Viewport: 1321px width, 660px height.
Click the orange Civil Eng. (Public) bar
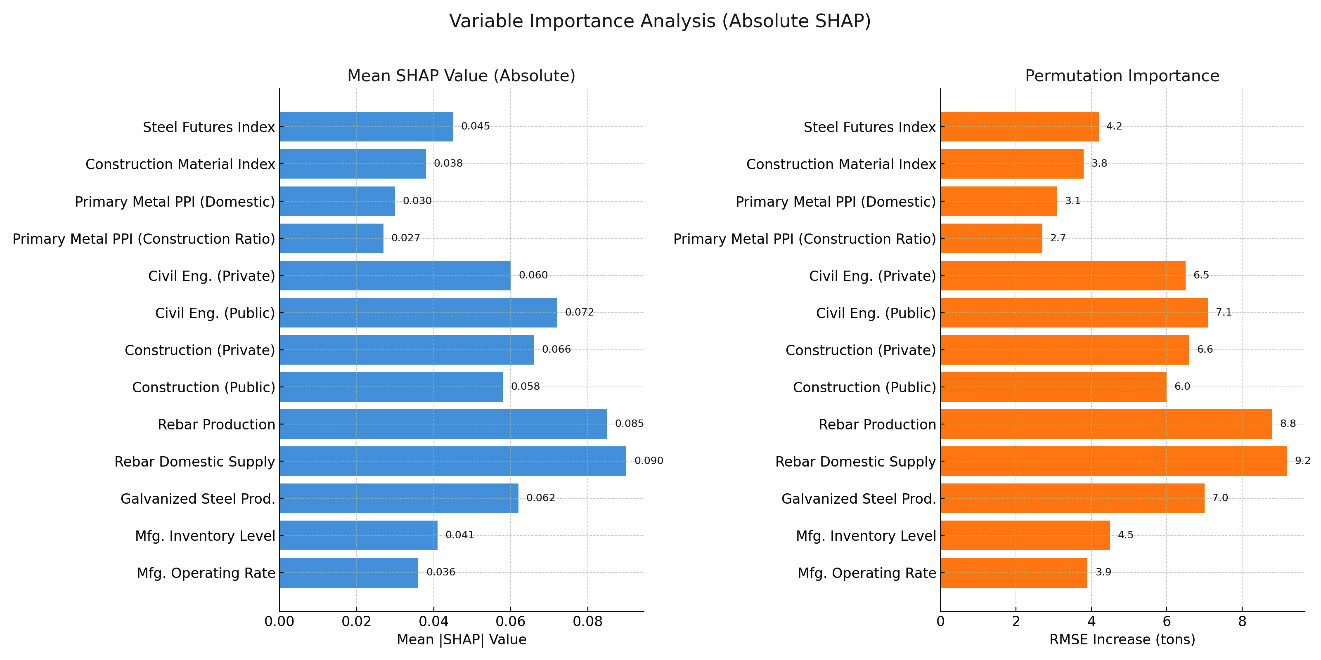coord(1073,313)
